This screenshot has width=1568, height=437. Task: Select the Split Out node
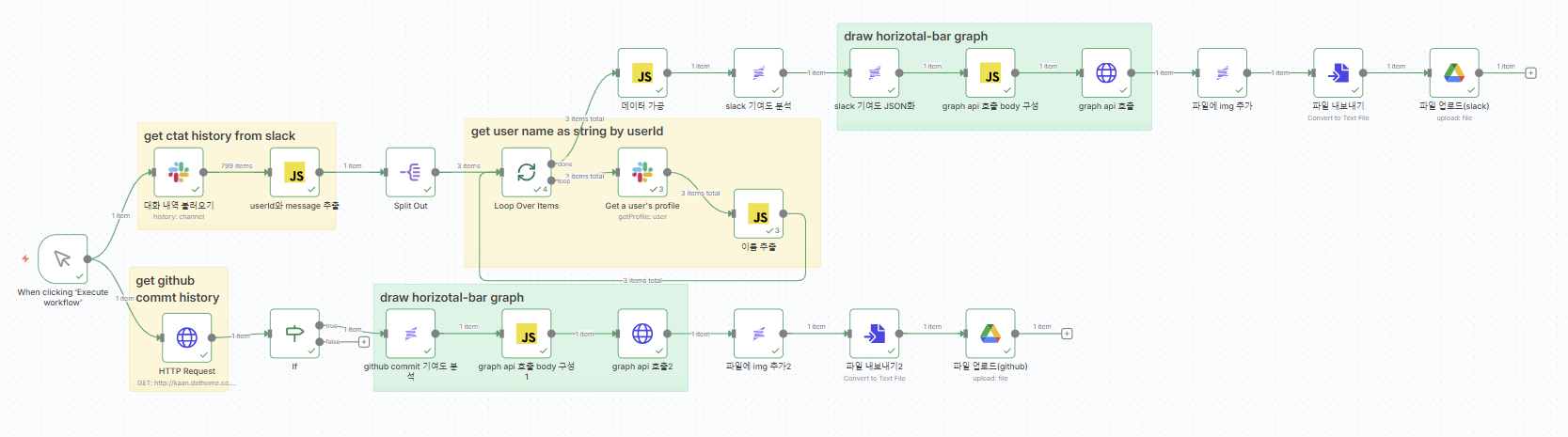click(410, 172)
